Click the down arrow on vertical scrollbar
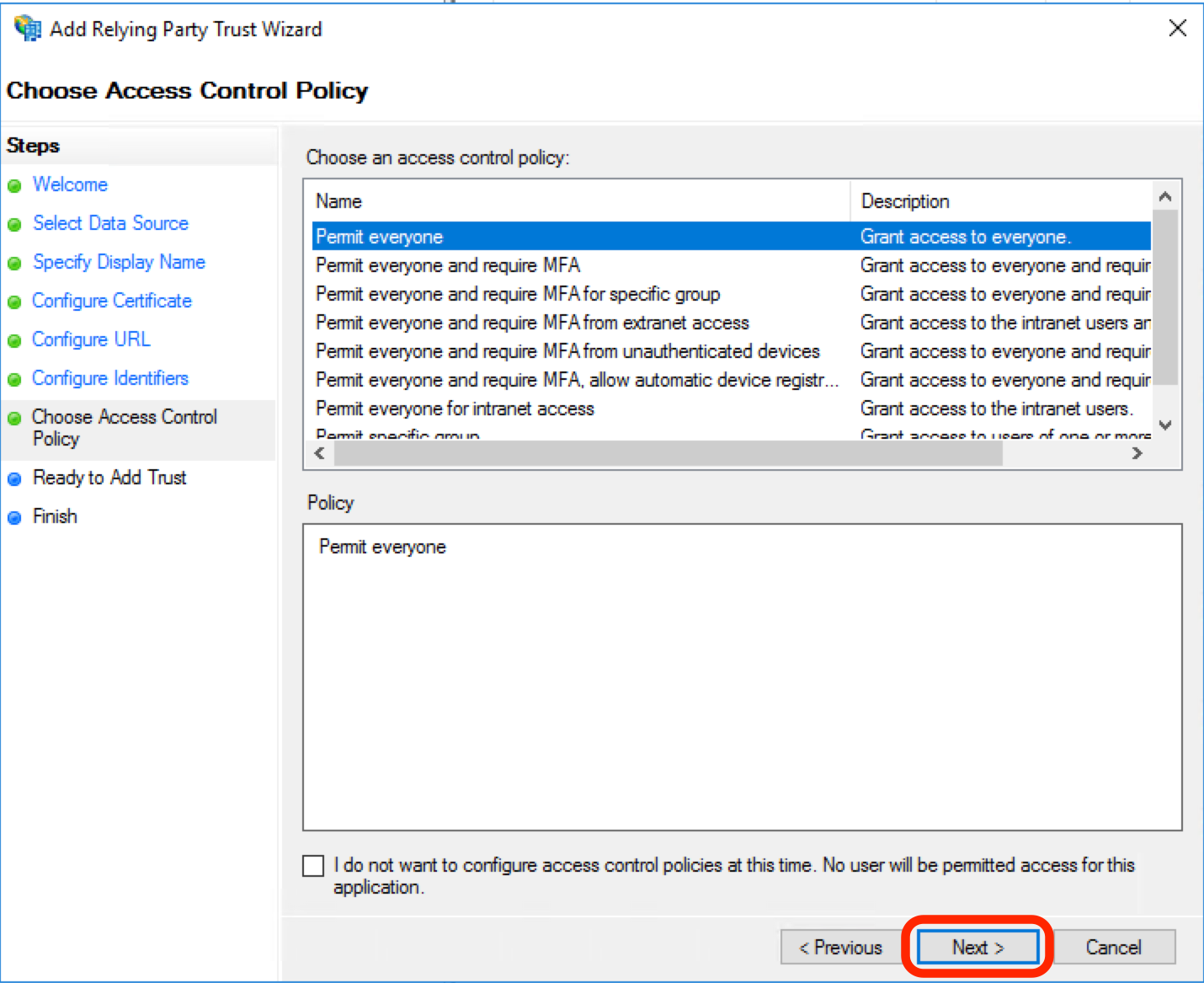Image resolution: width=1204 pixels, height=983 pixels. (x=1165, y=426)
